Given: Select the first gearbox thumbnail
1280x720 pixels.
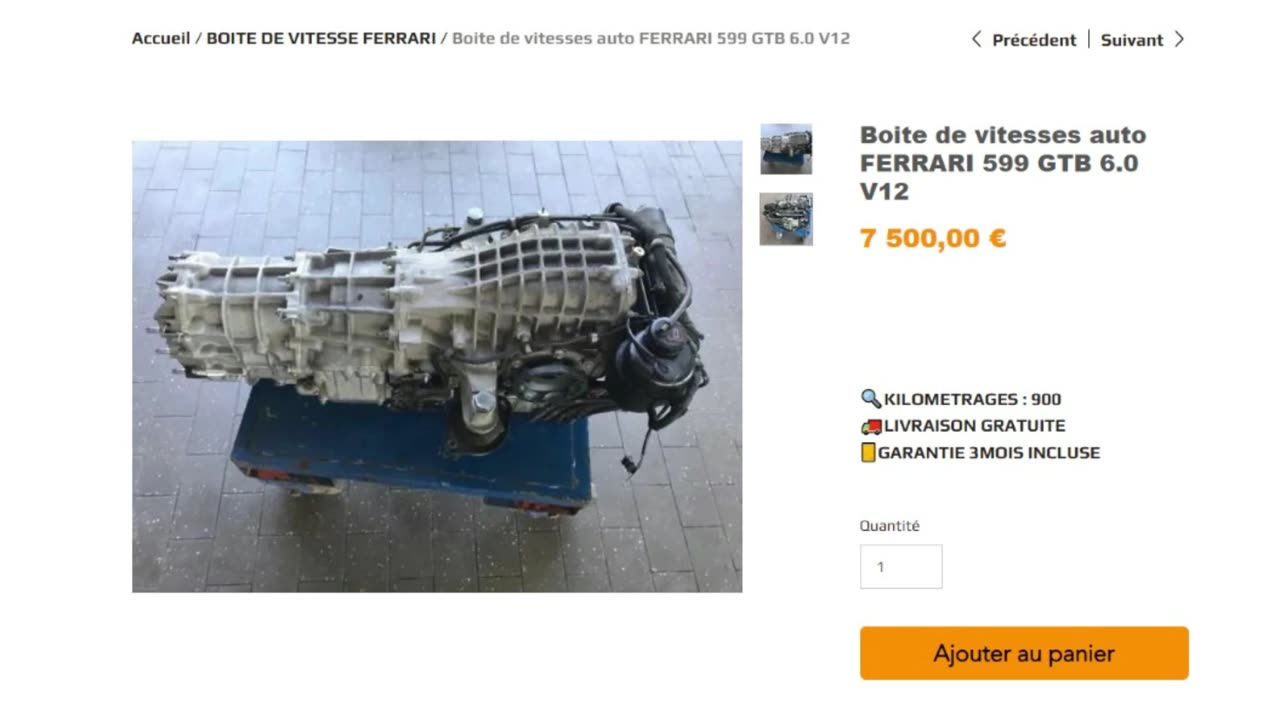Looking at the screenshot, I should [786, 149].
